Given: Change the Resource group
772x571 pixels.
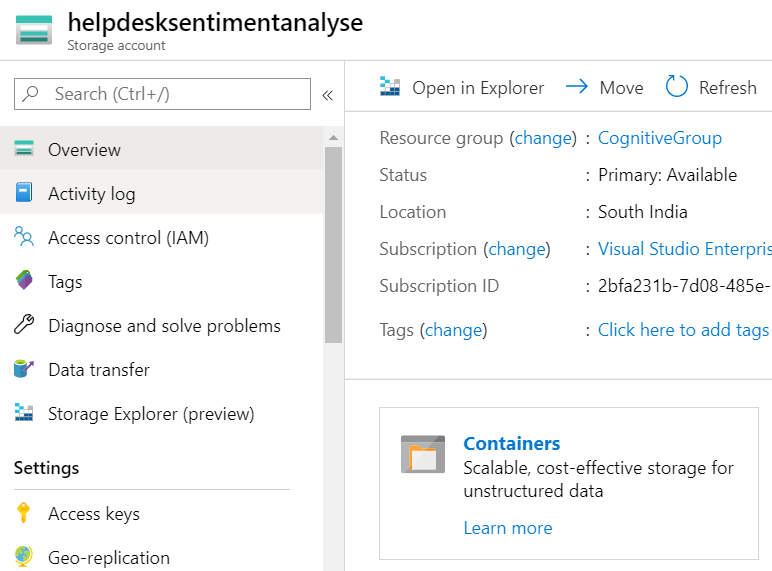Looking at the screenshot, I should click(x=543, y=138).
